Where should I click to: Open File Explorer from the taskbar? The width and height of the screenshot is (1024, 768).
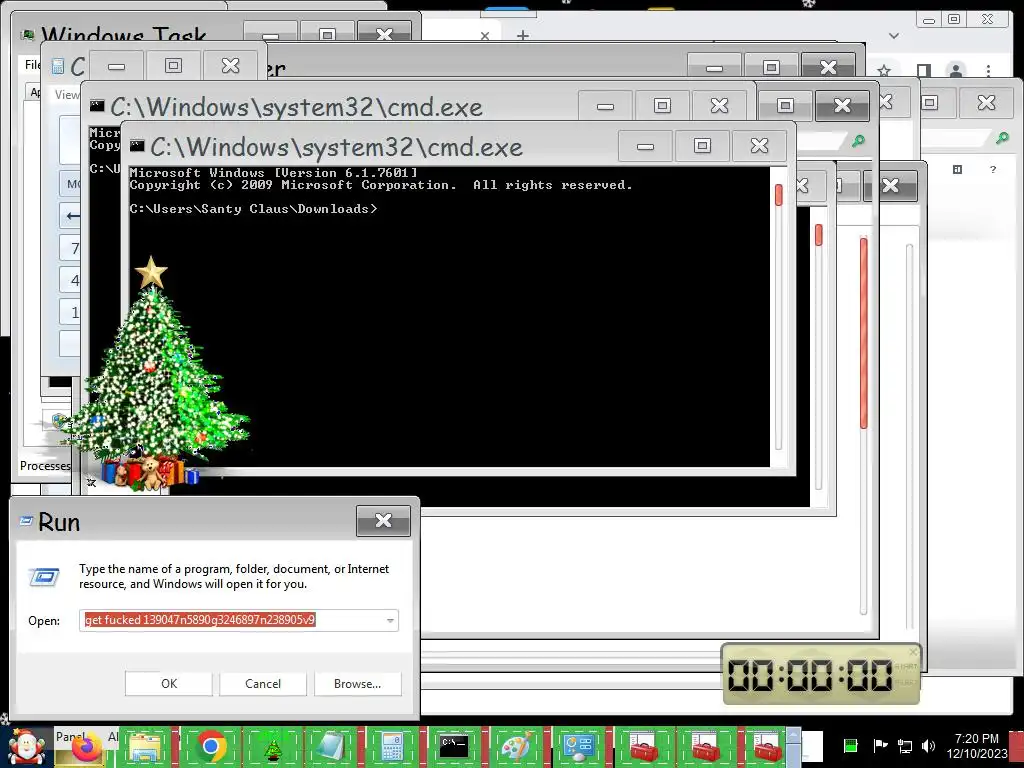[145, 747]
